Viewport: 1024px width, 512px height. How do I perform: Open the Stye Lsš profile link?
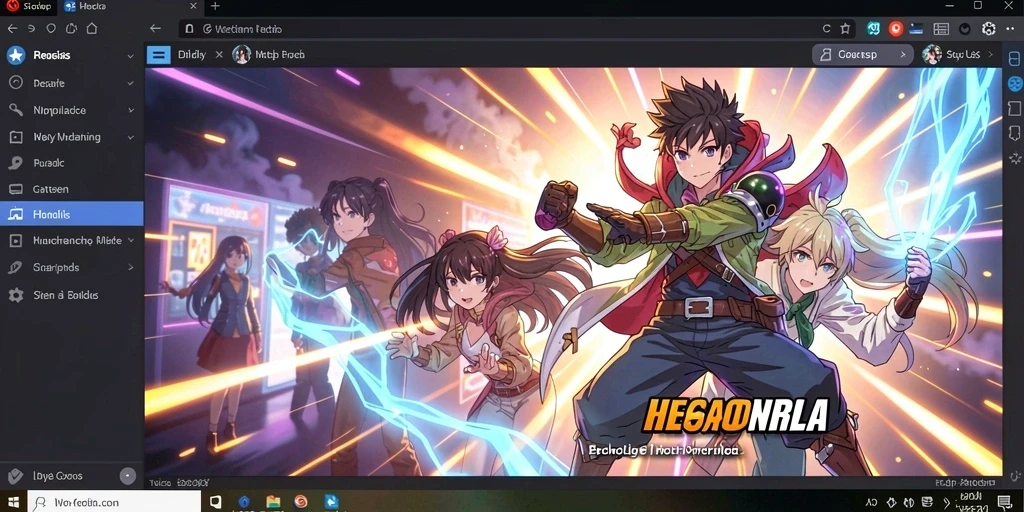tap(957, 55)
